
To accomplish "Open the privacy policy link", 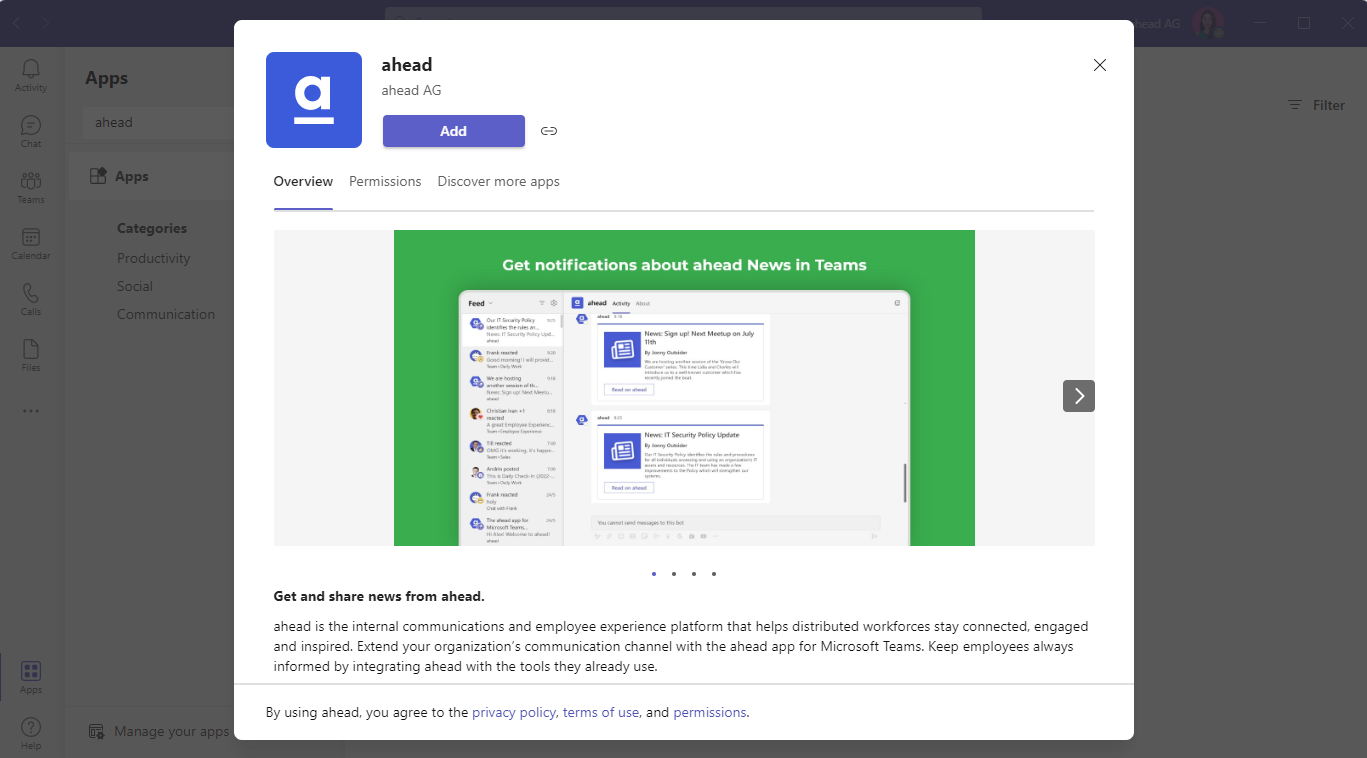I will coord(513,712).
